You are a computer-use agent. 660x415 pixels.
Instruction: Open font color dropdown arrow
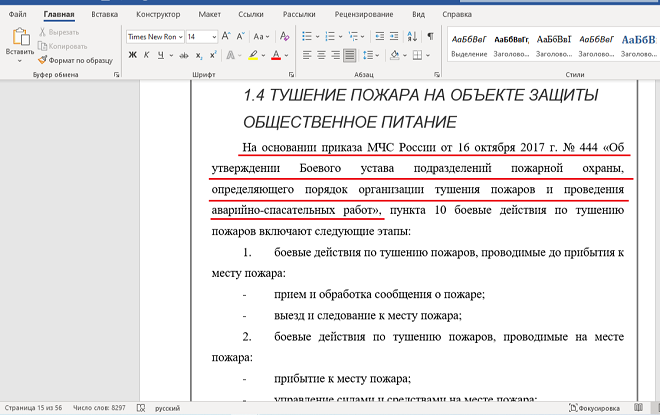[x=286, y=55]
